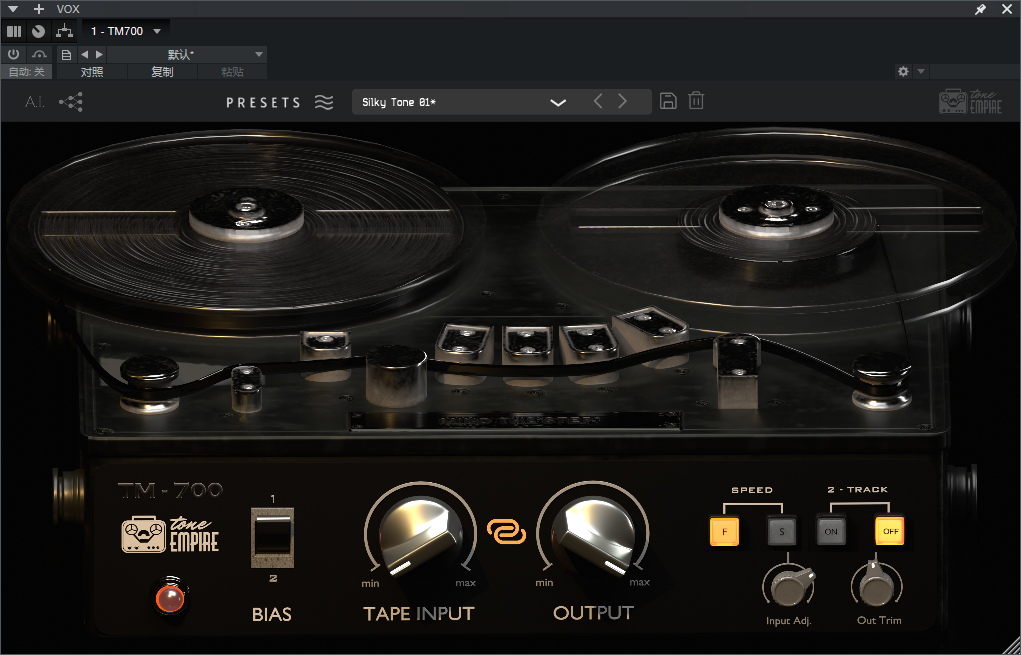Open the network share icon beside A.I.
This screenshot has height=655, width=1021.
(x=71, y=102)
